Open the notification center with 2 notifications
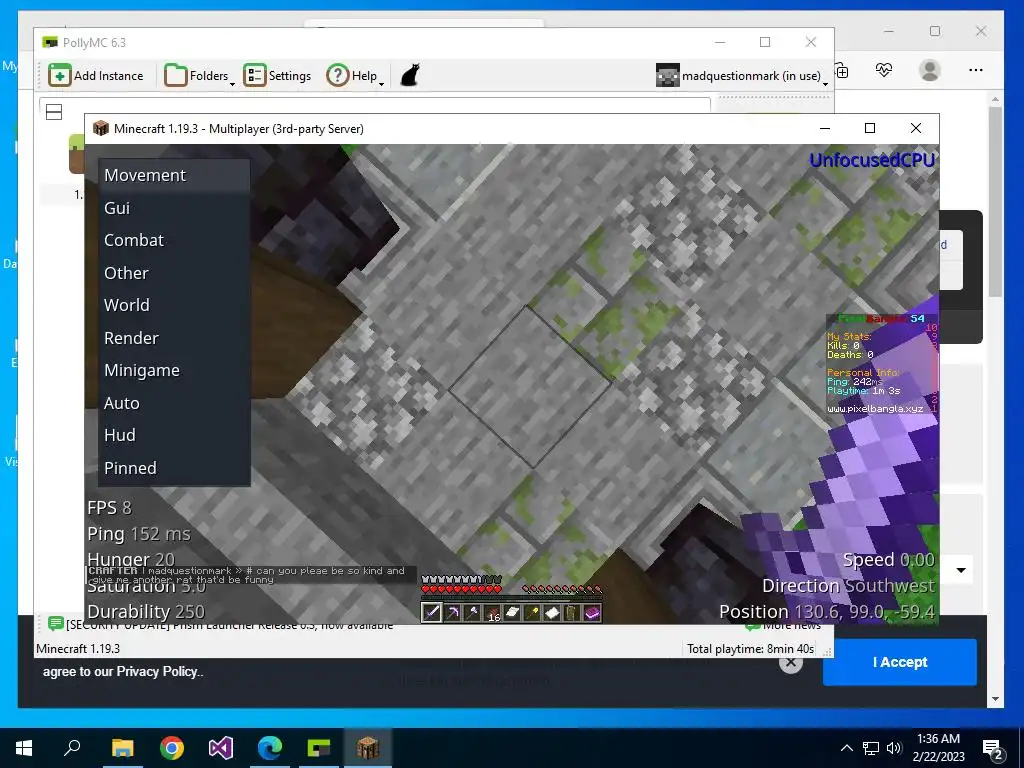 point(993,750)
